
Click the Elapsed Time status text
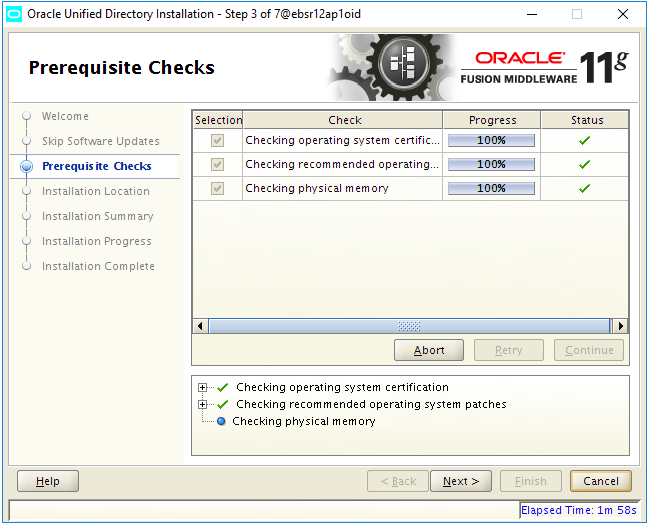[x=579, y=510]
